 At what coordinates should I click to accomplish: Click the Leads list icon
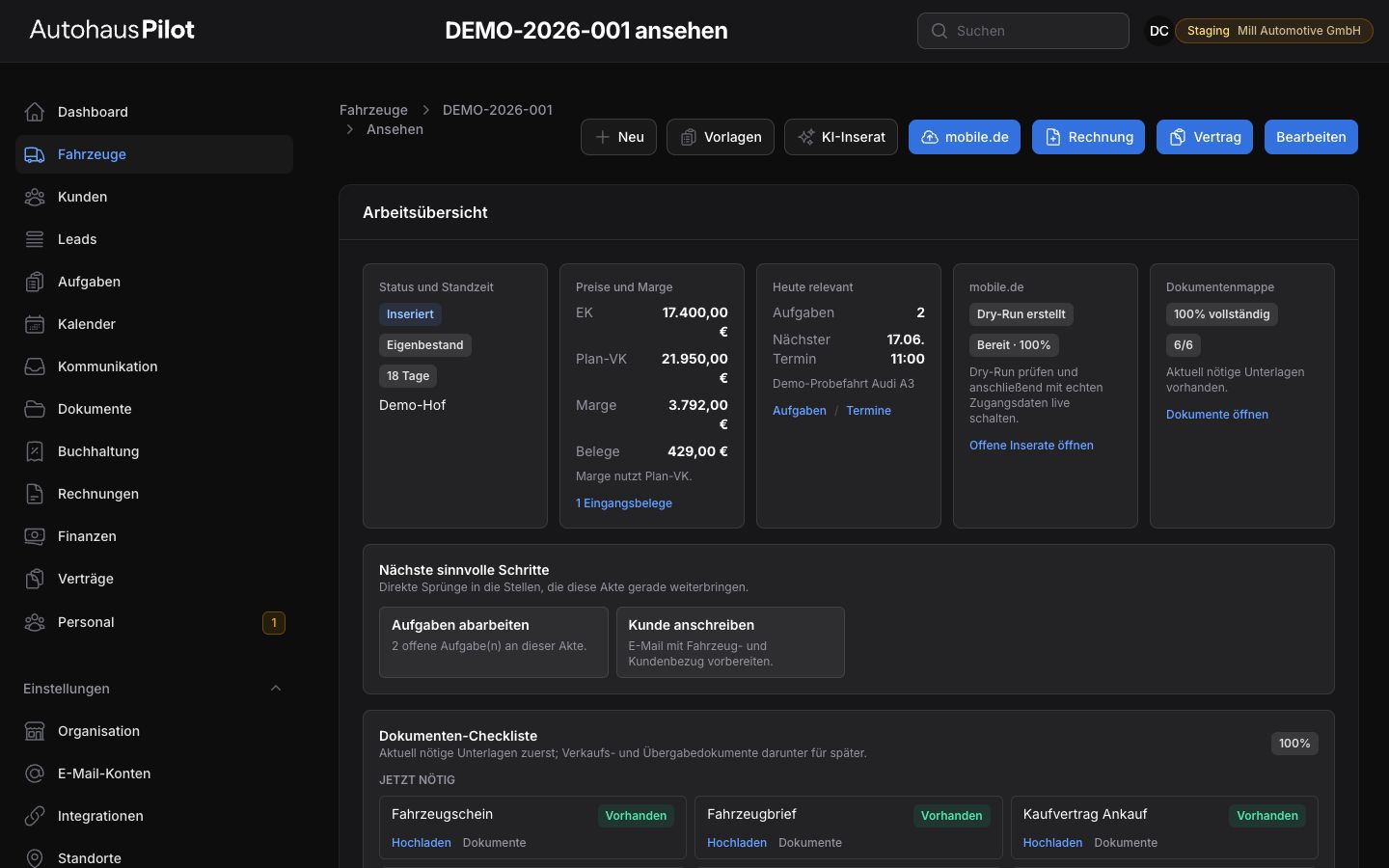(35, 239)
